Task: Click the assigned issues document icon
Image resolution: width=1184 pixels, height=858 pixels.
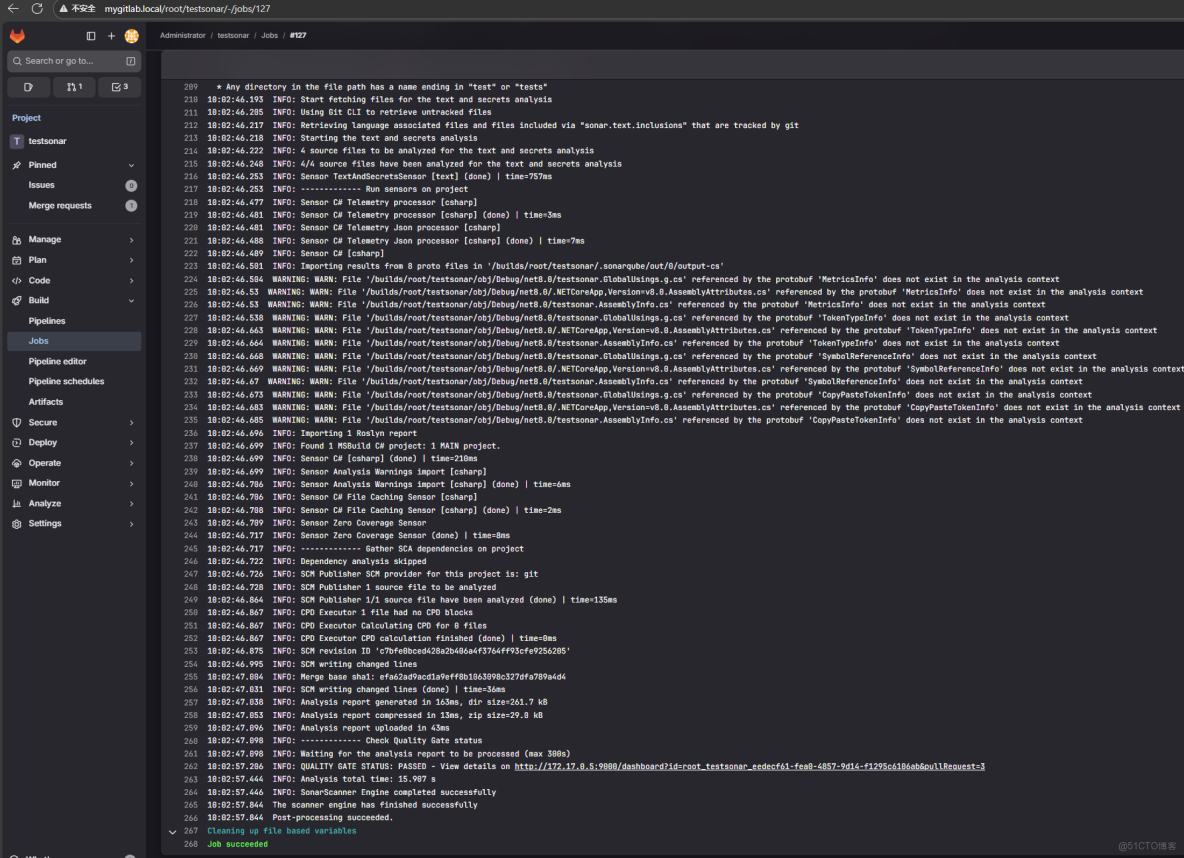Action: click(28, 87)
